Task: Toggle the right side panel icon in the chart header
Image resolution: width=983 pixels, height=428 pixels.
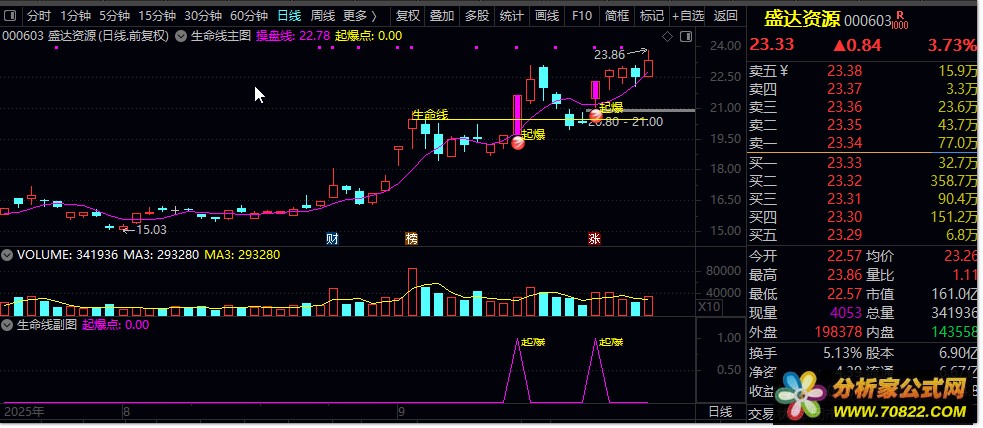Action: [x=686, y=37]
